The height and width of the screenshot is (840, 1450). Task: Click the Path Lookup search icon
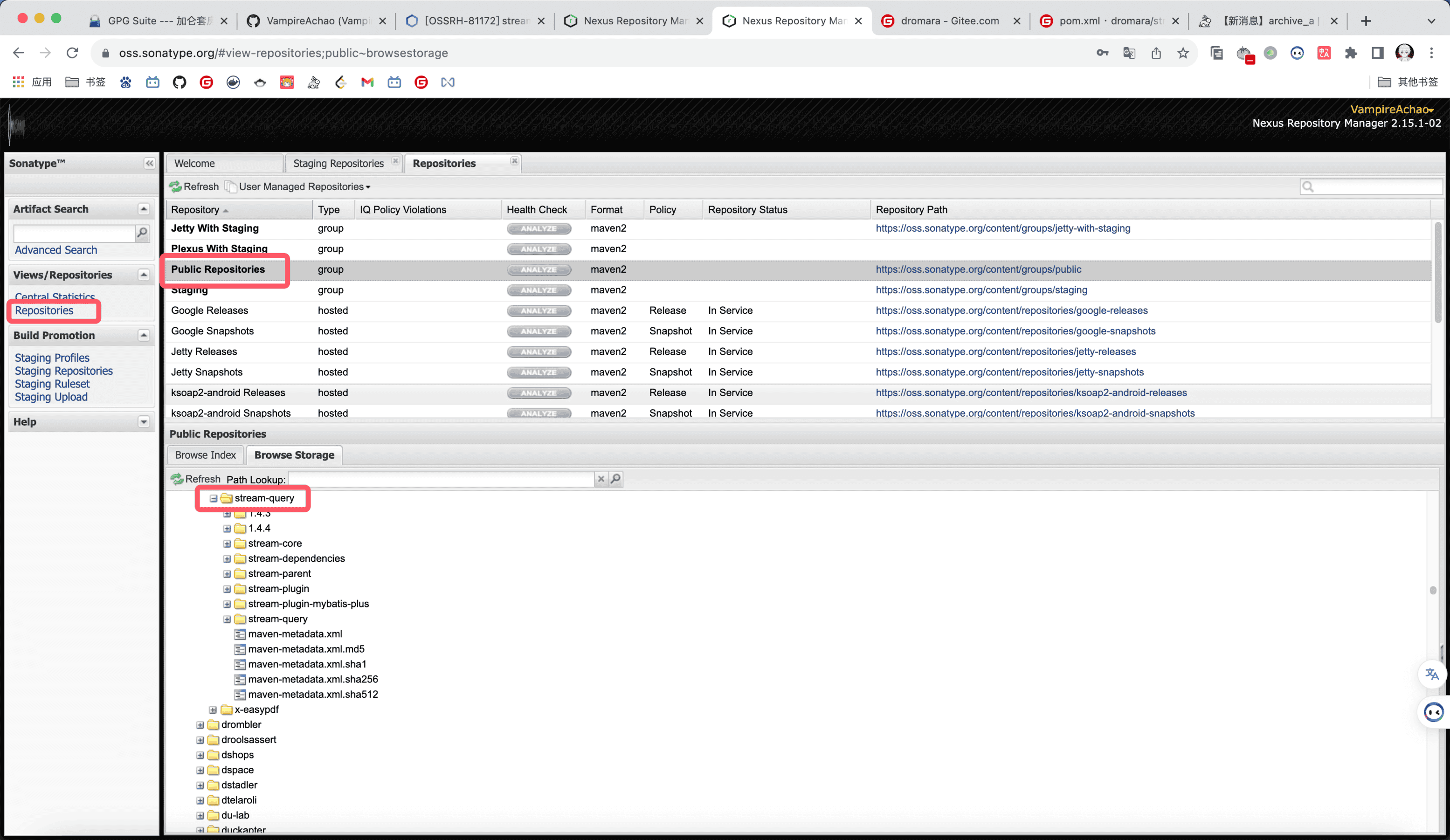click(616, 479)
